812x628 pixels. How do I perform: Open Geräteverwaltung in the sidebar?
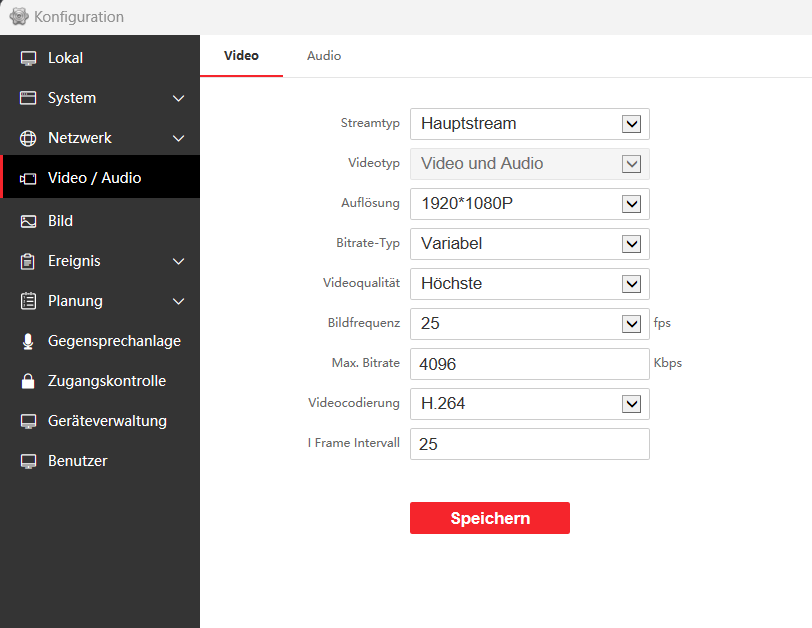tap(107, 421)
